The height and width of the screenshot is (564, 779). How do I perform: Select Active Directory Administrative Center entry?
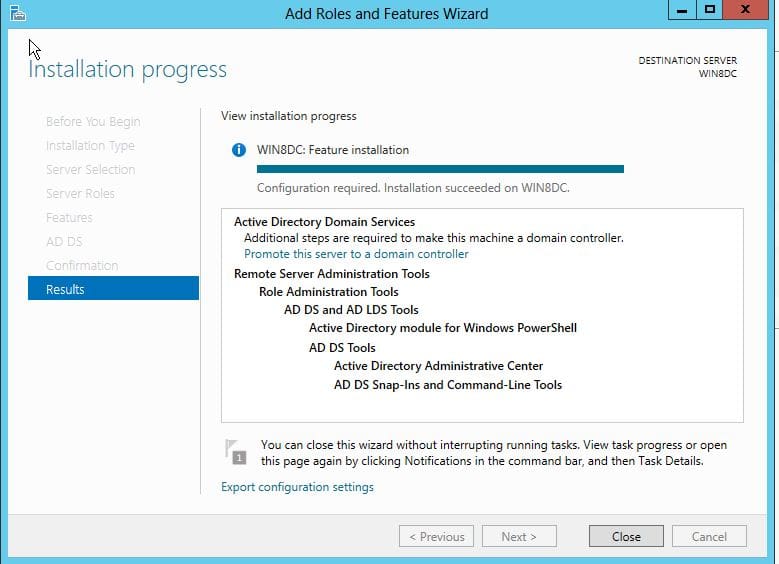438,366
